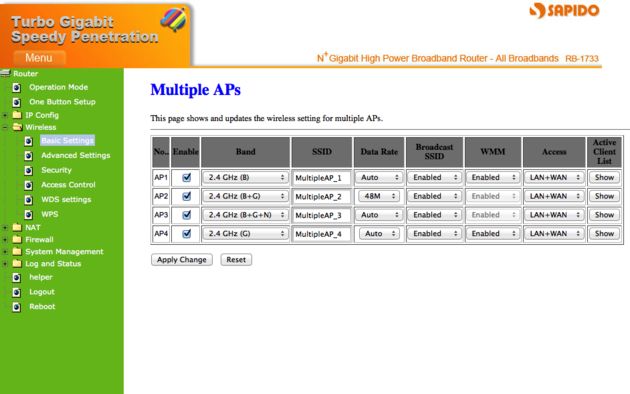630x394 pixels.
Task: Open Advanced Settings in the sidebar
Action: pyautogui.click(x=76, y=155)
